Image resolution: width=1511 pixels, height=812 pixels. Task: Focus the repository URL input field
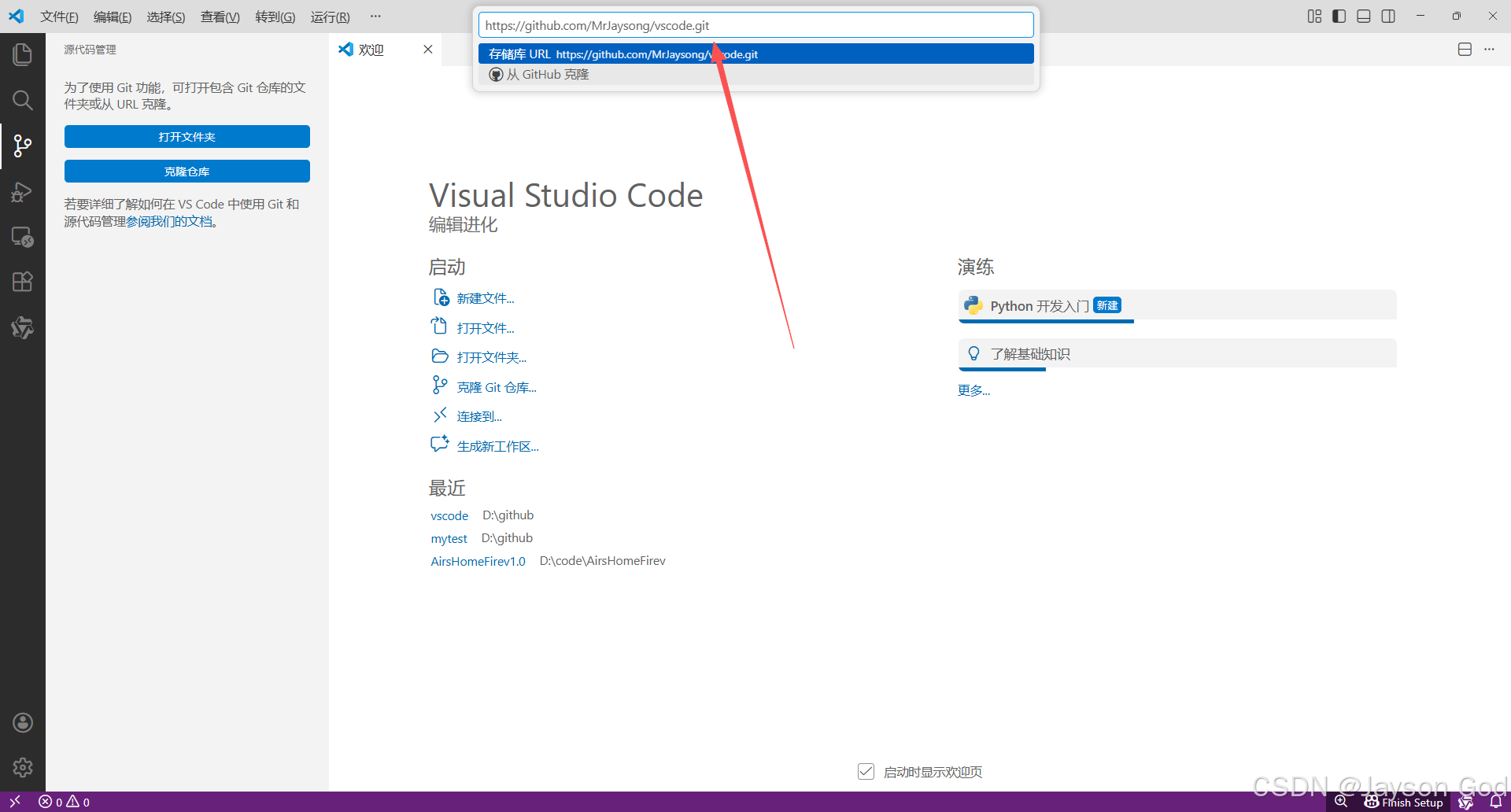(755, 25)
